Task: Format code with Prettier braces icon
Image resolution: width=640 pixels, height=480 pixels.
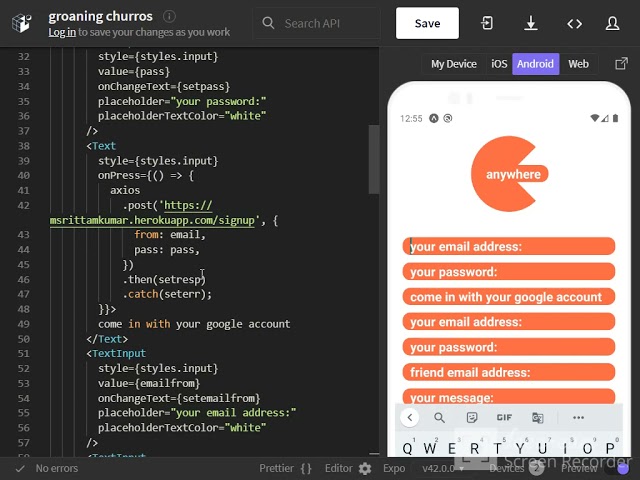Action: (306, 469)
